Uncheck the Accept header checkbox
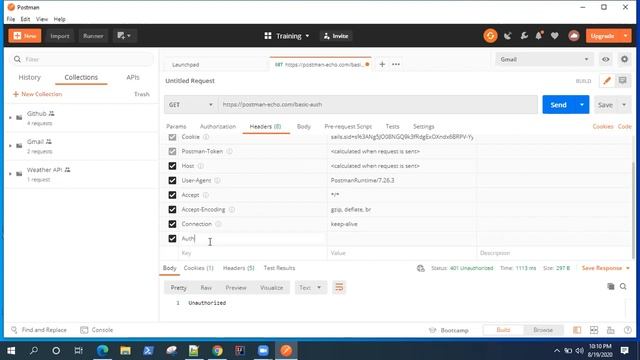 [172, 195]
